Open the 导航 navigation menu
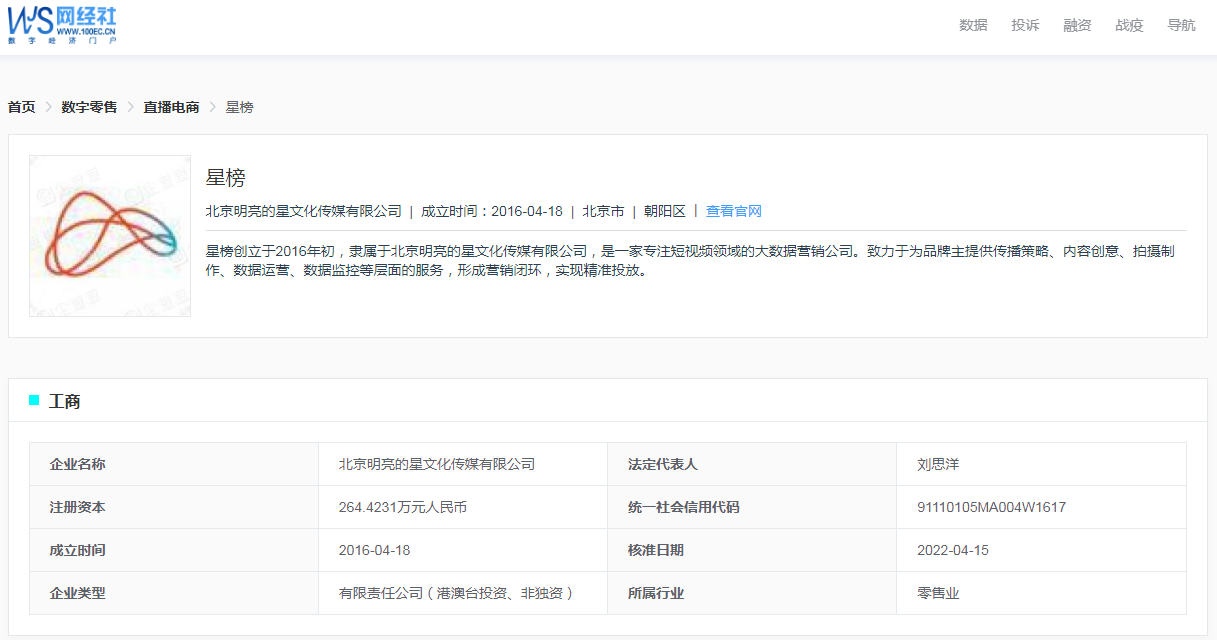 click(1181, 25)
